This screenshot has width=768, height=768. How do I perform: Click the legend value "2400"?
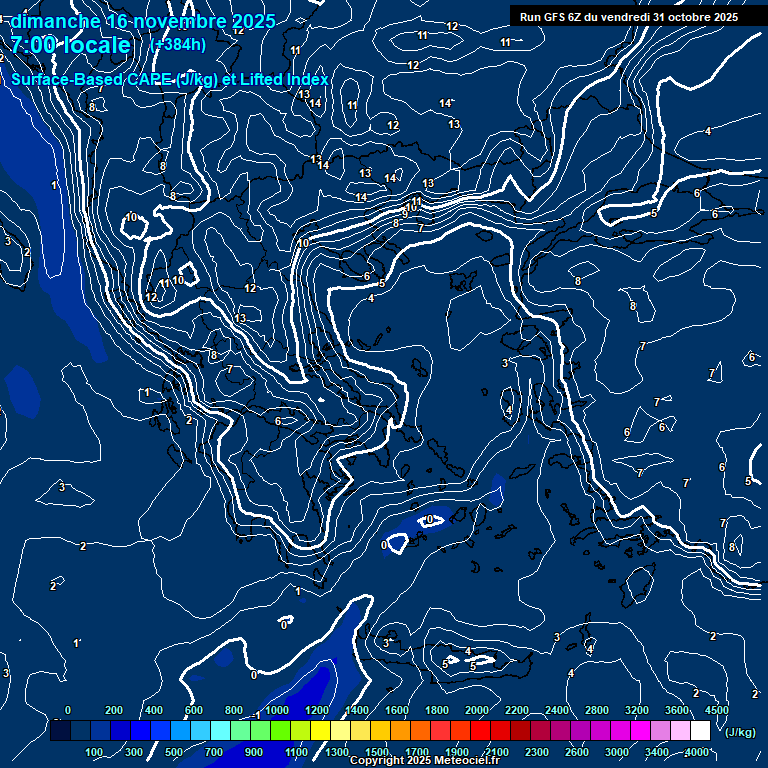[x=557, y=710]
